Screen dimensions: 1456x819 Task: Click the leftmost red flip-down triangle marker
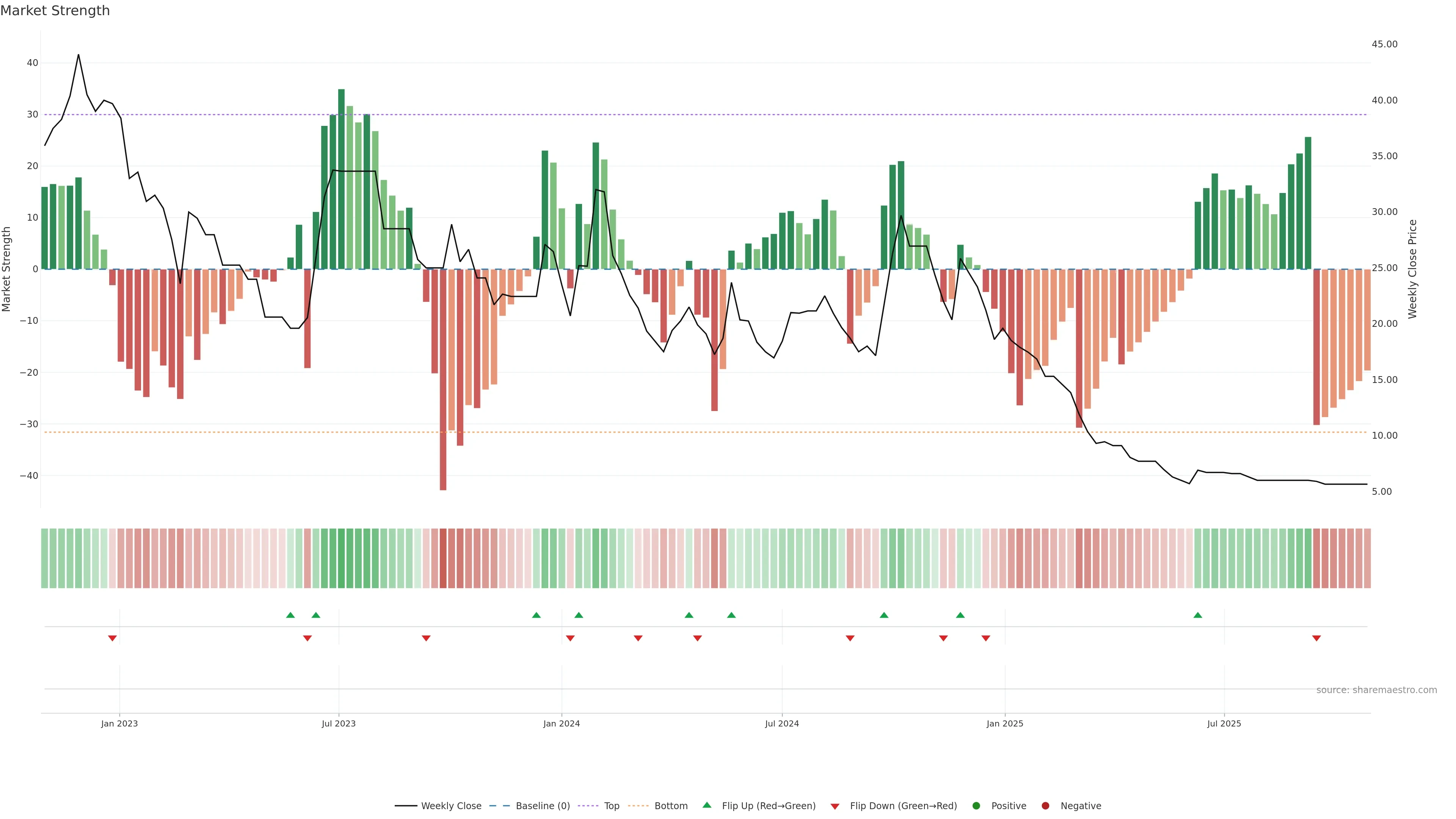point(113,638)
